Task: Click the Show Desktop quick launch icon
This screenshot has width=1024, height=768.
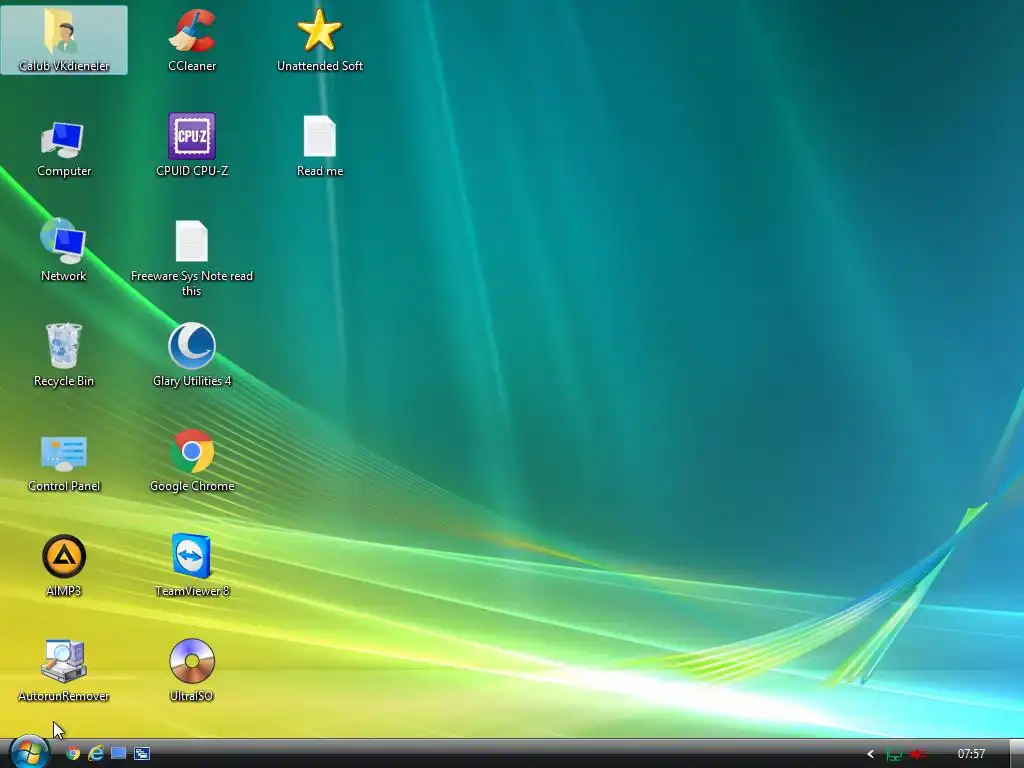Action: tap(118, 753)
